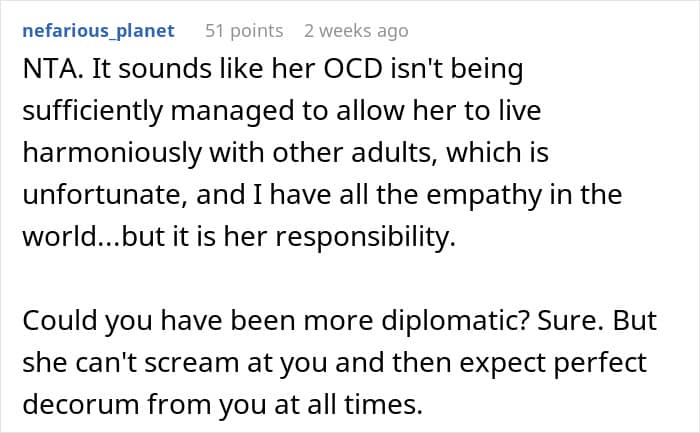Click the word adults
The width and height of the screenshot is (700, 433).
[390, 153]
